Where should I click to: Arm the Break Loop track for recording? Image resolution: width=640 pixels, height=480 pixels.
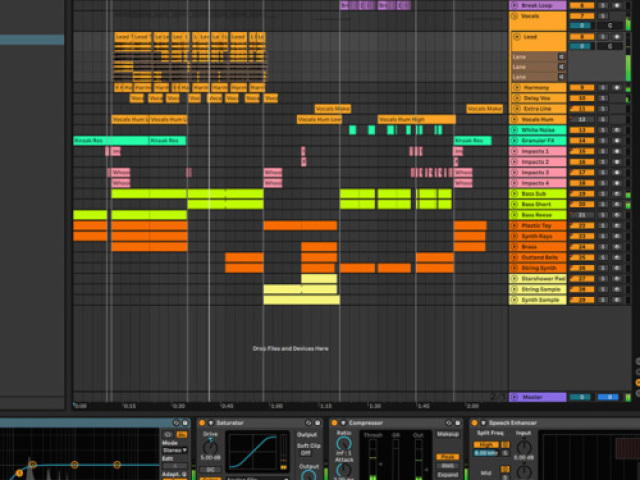click(617, 6)
